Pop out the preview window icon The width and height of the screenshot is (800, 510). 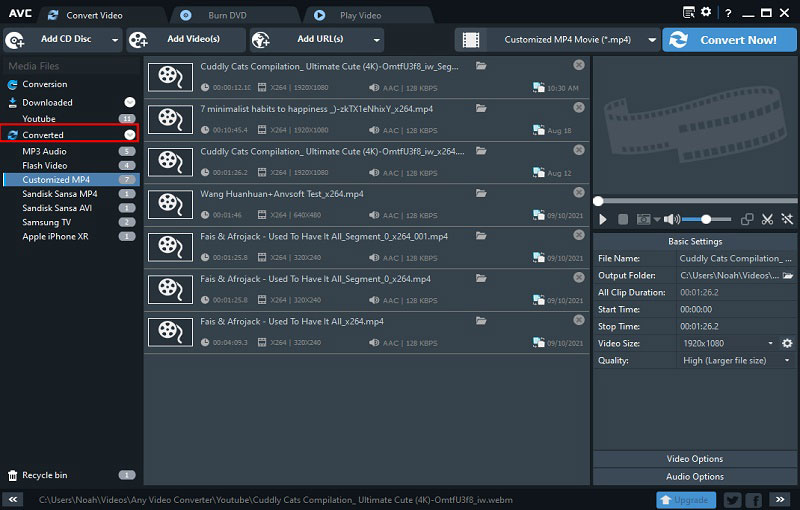click(747, 219)
